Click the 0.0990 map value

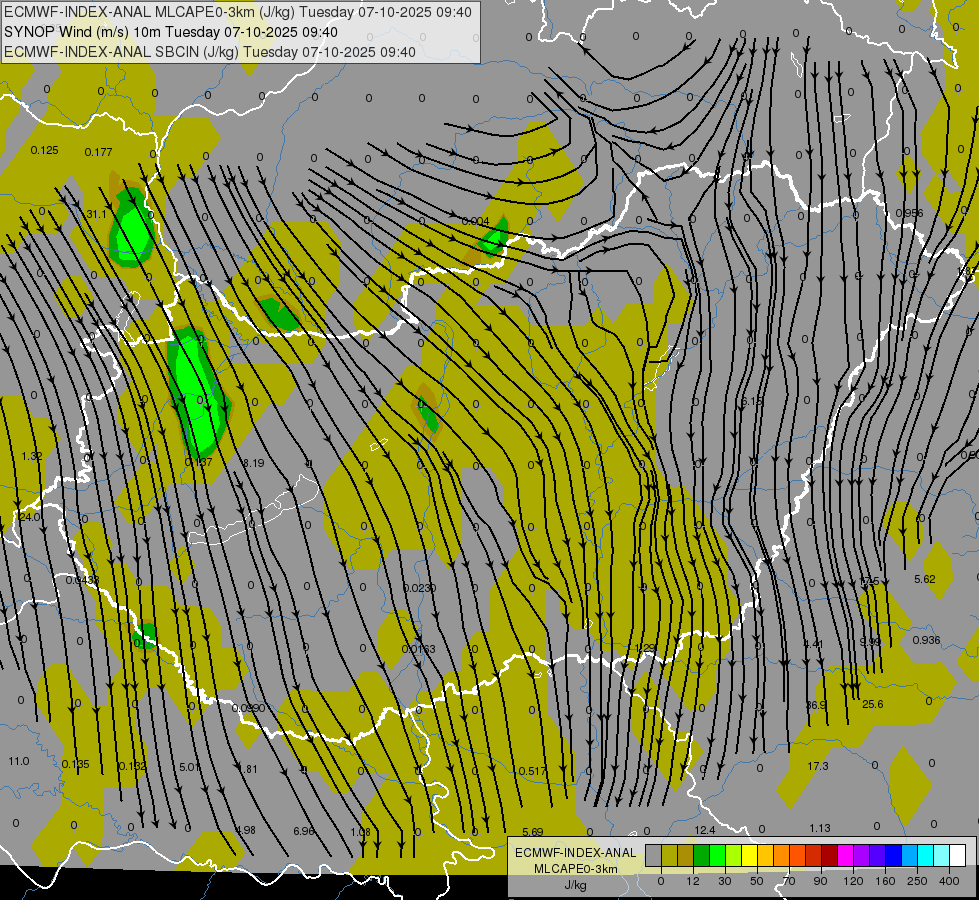coord(248,708)
